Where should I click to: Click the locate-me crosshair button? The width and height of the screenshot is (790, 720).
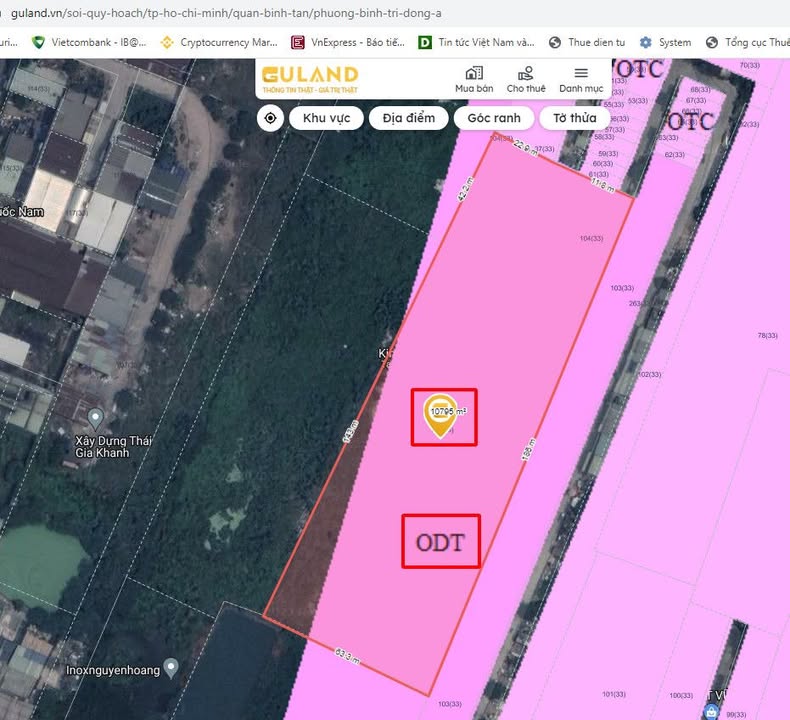[x=271, y=118]
